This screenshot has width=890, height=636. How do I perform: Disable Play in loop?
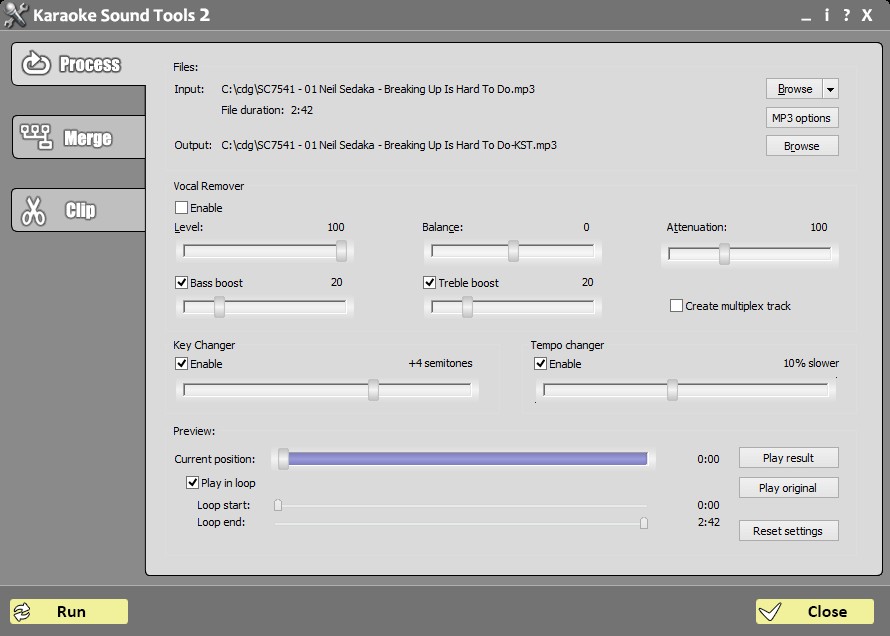coord(191,482)
